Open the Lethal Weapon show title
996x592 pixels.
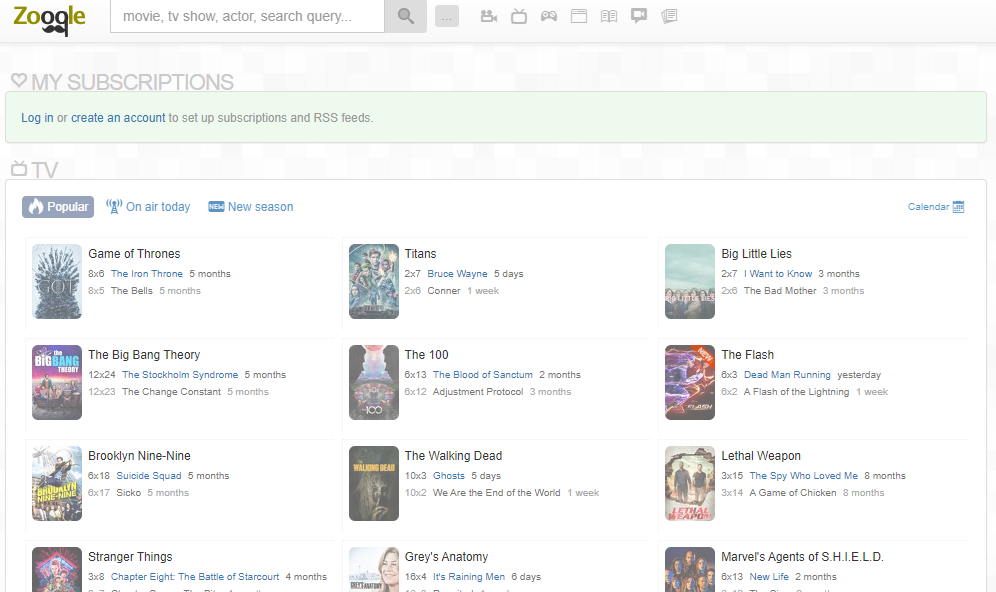[761, 455]
